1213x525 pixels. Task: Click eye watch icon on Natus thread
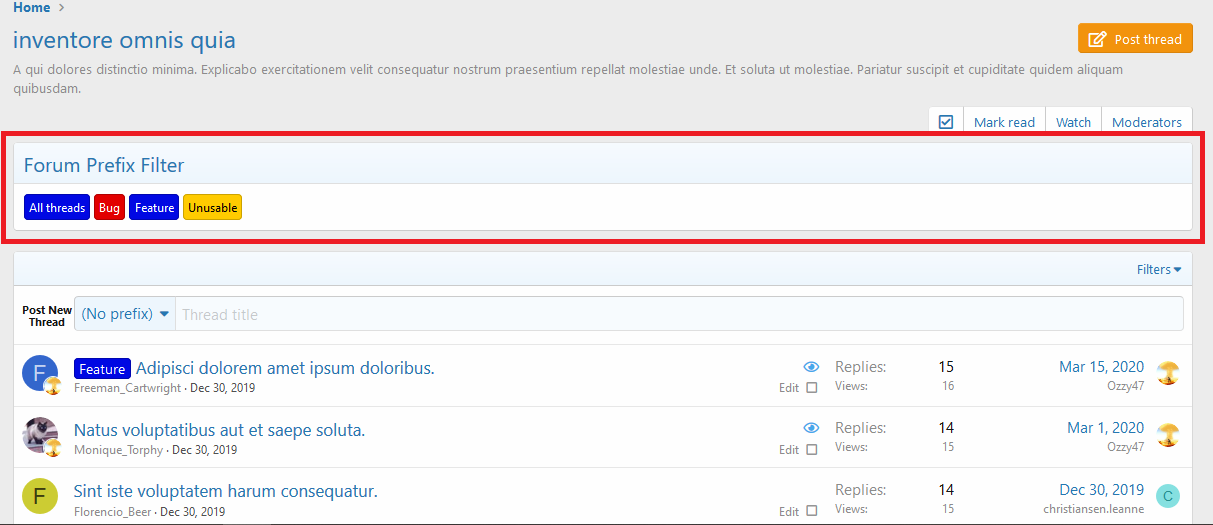tap(811, 428)
